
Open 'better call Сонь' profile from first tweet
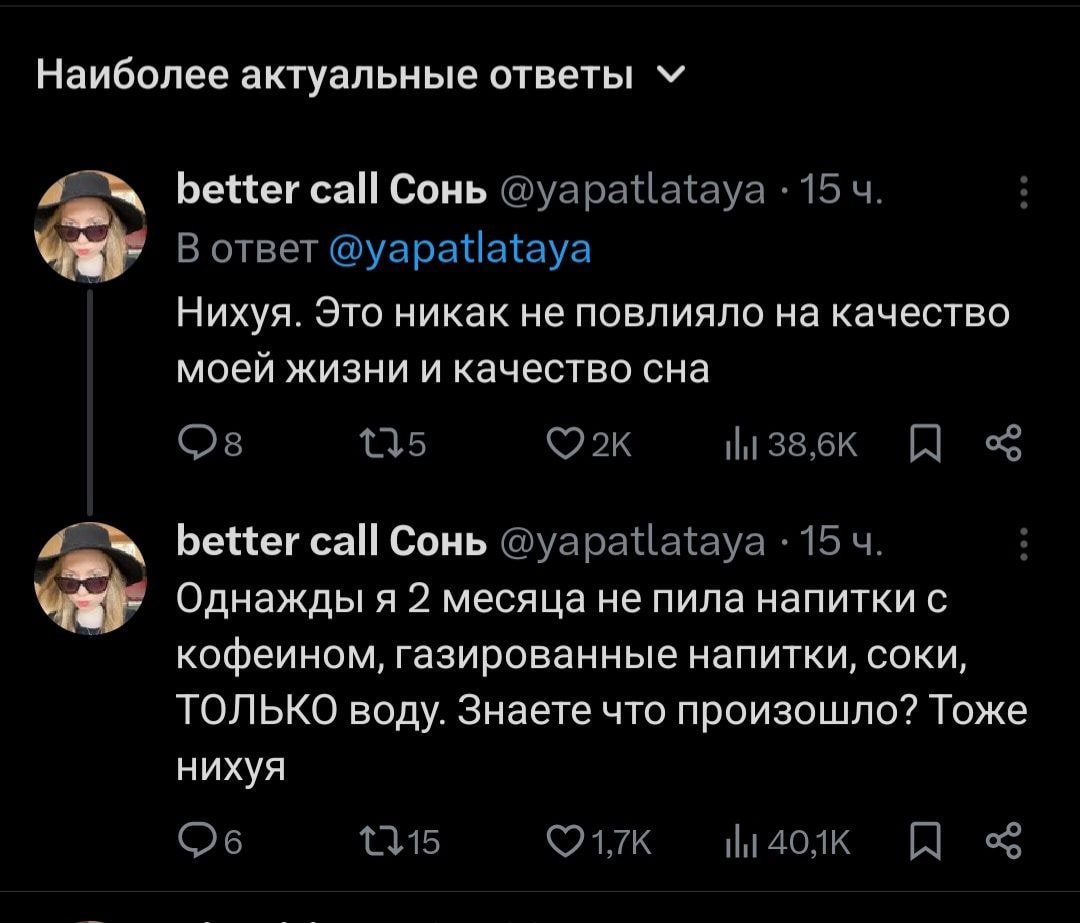pyautogui.click(x=331, y=190)
